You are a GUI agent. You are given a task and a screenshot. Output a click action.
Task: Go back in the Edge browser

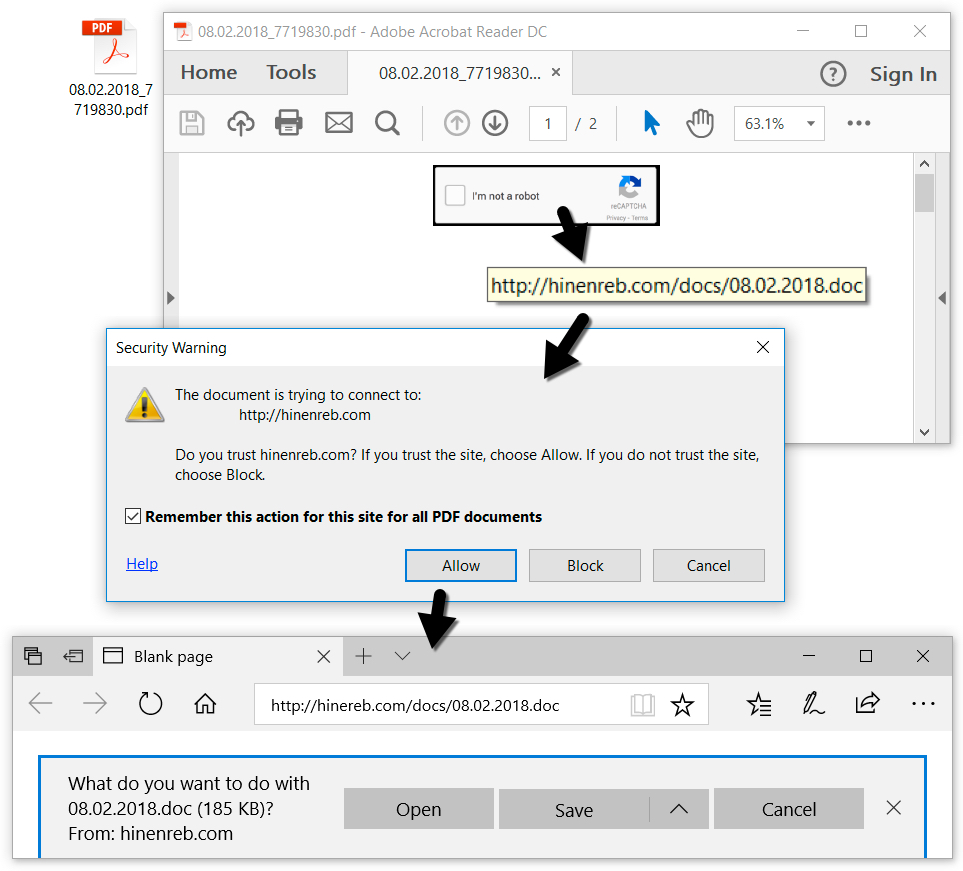pos(41,704)
